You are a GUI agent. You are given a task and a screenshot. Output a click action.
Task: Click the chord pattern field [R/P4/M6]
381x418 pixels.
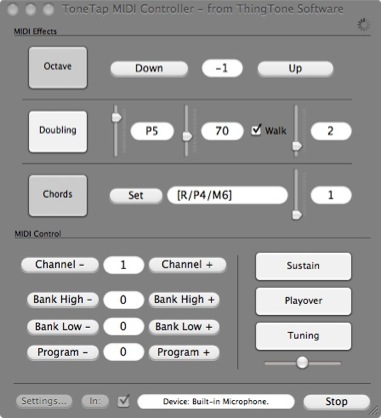tap(227, 195)
